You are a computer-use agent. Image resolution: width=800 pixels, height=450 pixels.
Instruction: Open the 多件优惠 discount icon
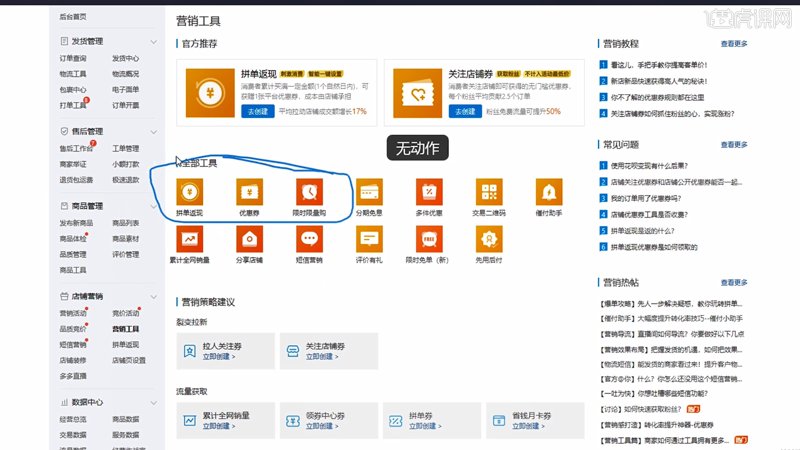[x=429, y=192]
